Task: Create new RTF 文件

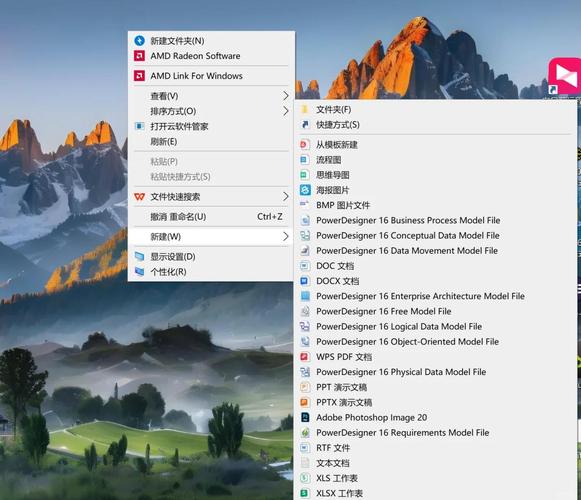Action: 435,448
